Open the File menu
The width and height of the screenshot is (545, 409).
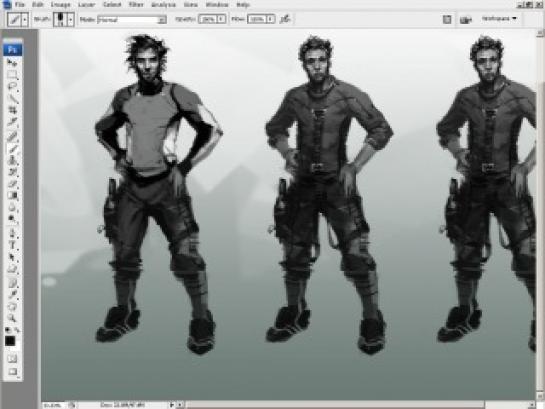20,5
